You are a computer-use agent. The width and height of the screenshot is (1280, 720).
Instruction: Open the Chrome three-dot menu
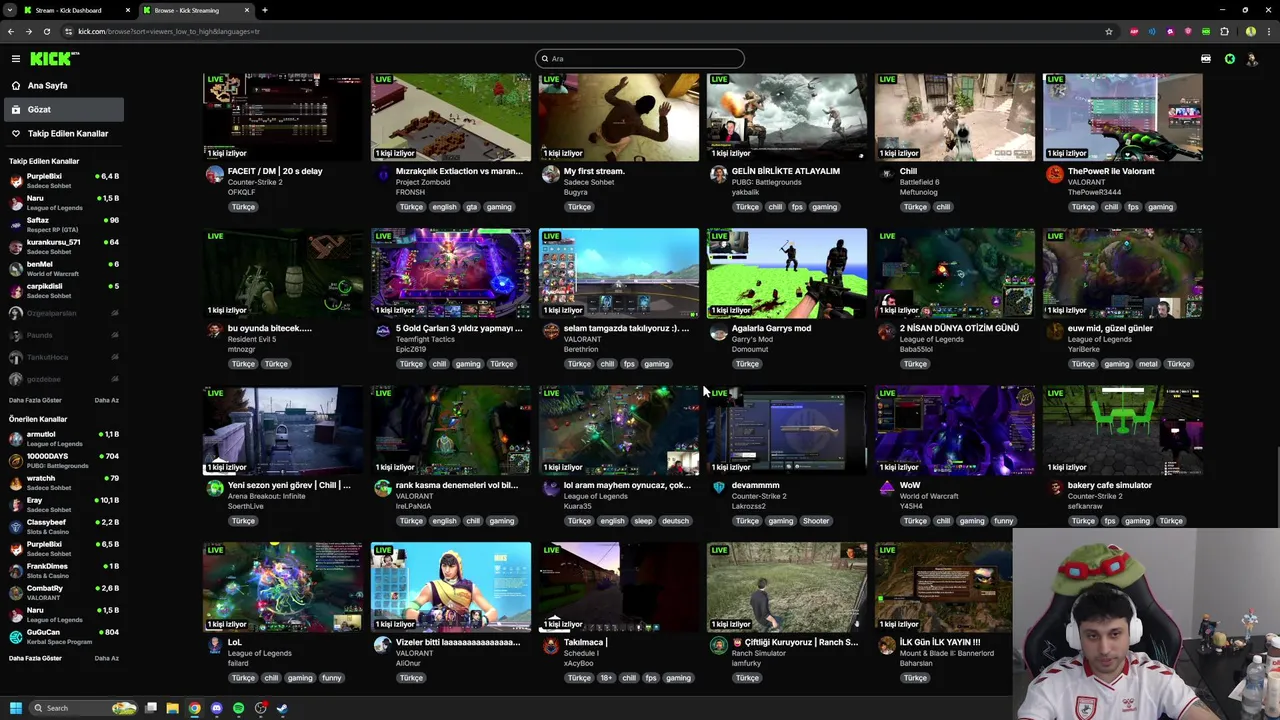(x=1267, y=31)
